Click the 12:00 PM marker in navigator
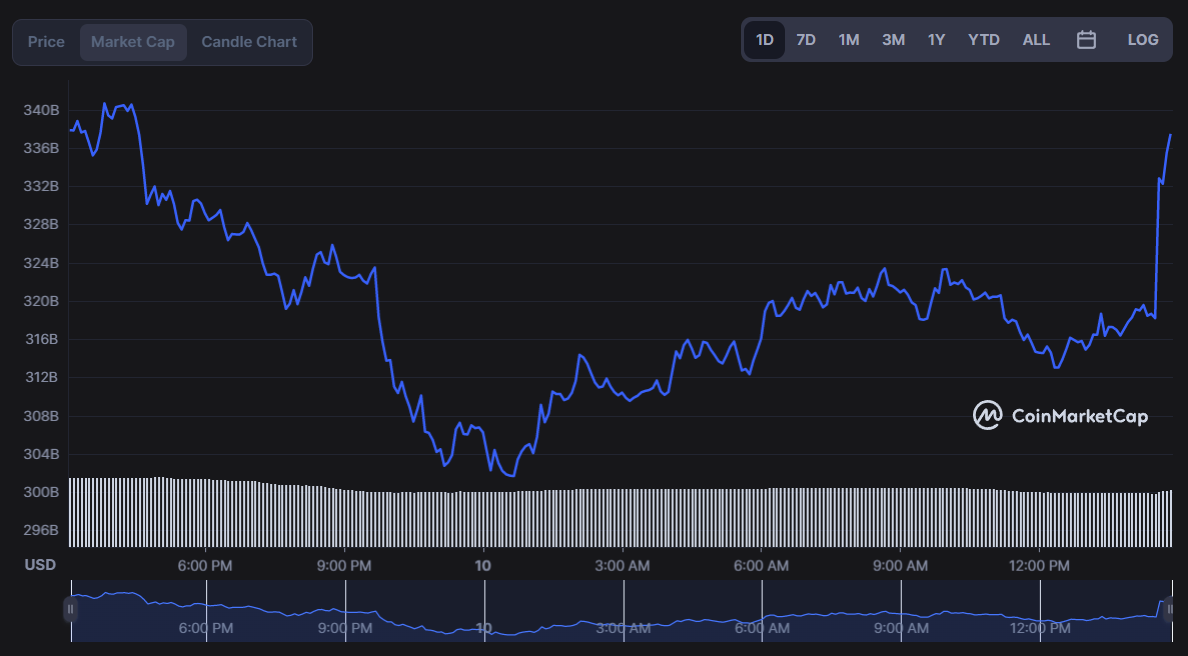 click(x=1040, y=628)
